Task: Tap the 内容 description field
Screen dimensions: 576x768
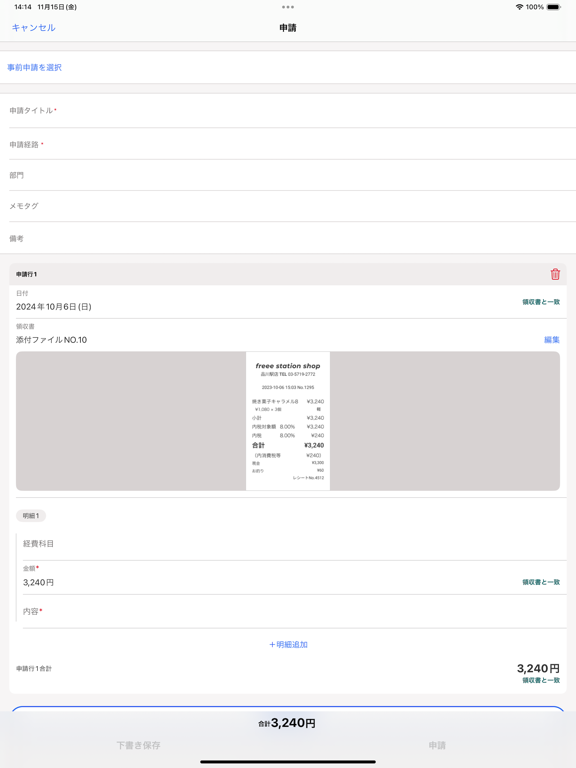Action: coord(294,611)
